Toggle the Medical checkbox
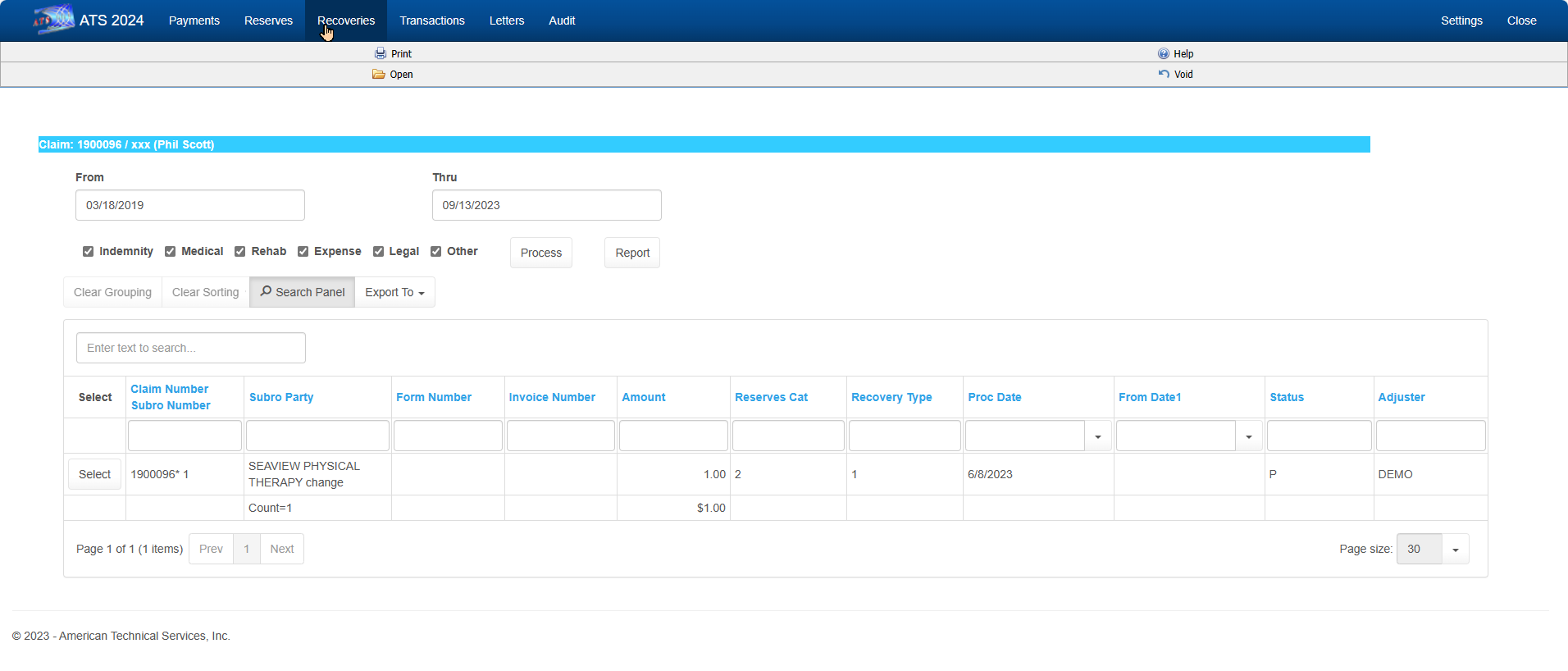The height and width of the screenshot is (671, 1568). 171,252
